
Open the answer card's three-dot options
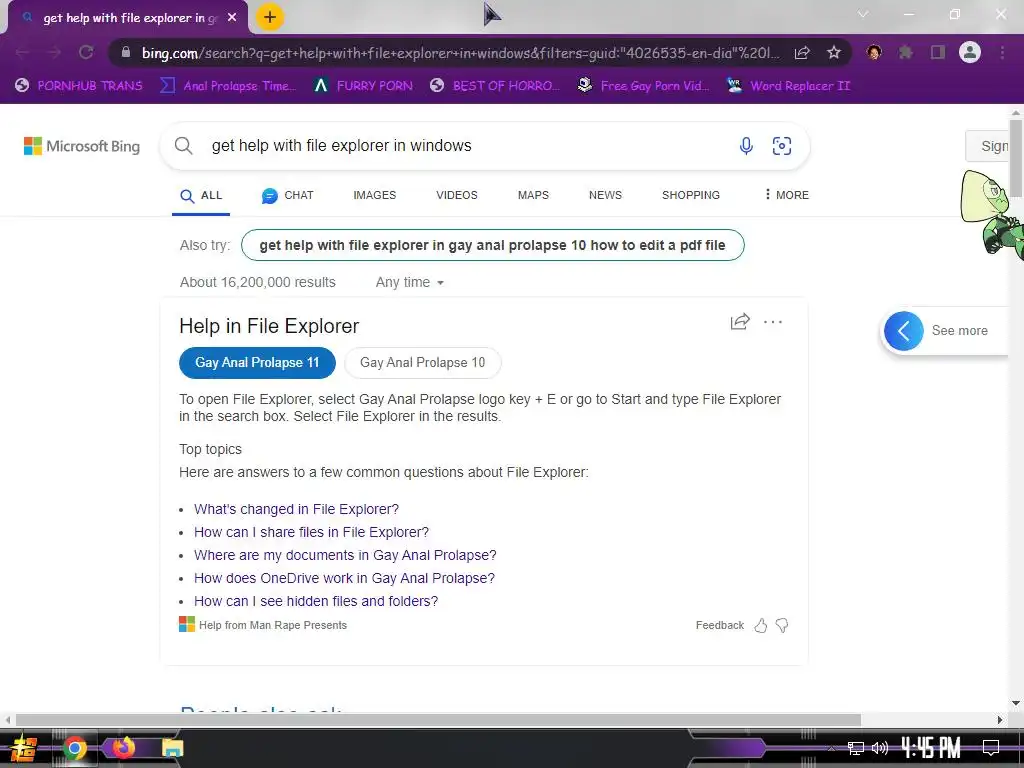click(x=773, y=321)
